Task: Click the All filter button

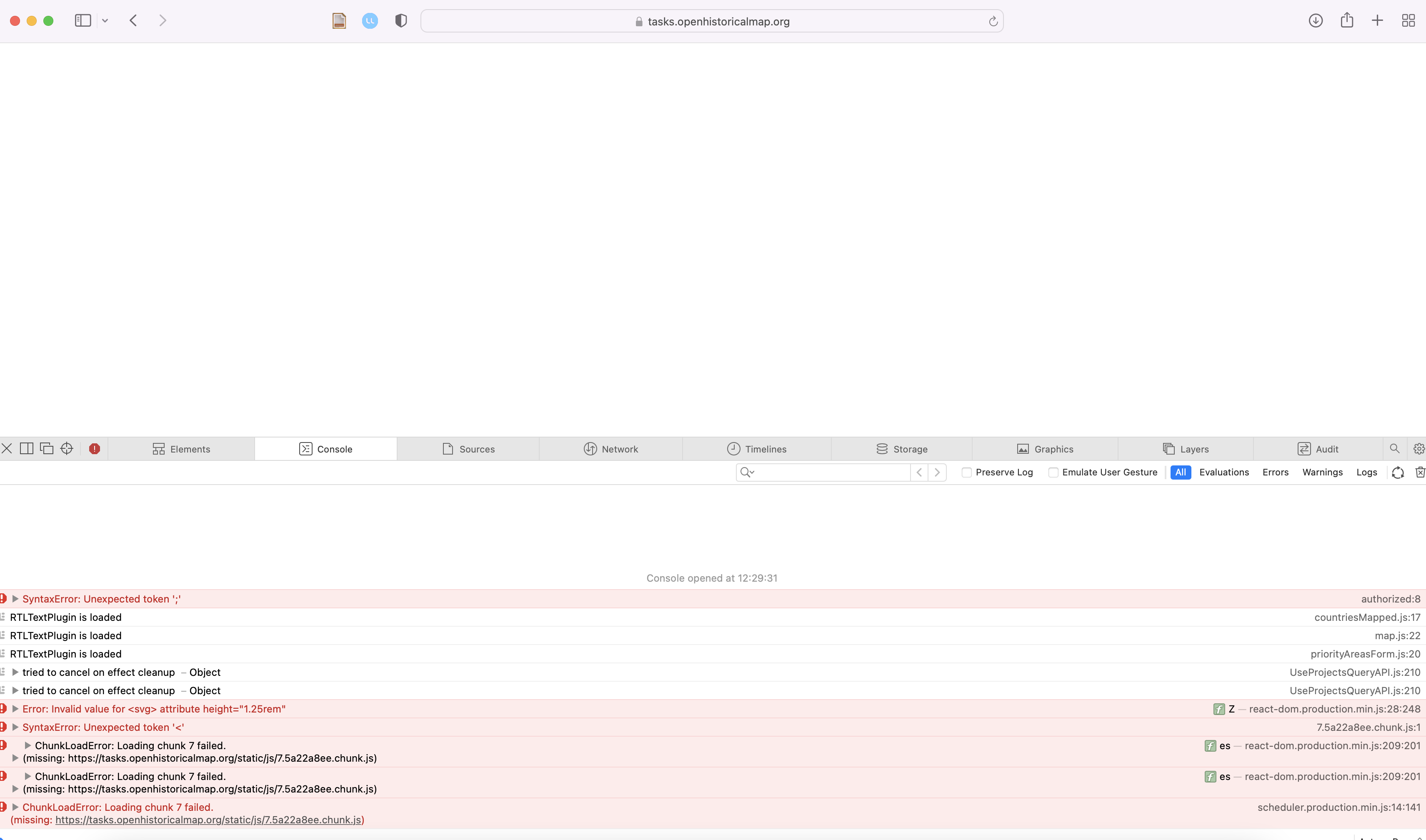Action: pyautogui.click(x=1180, y=472)
